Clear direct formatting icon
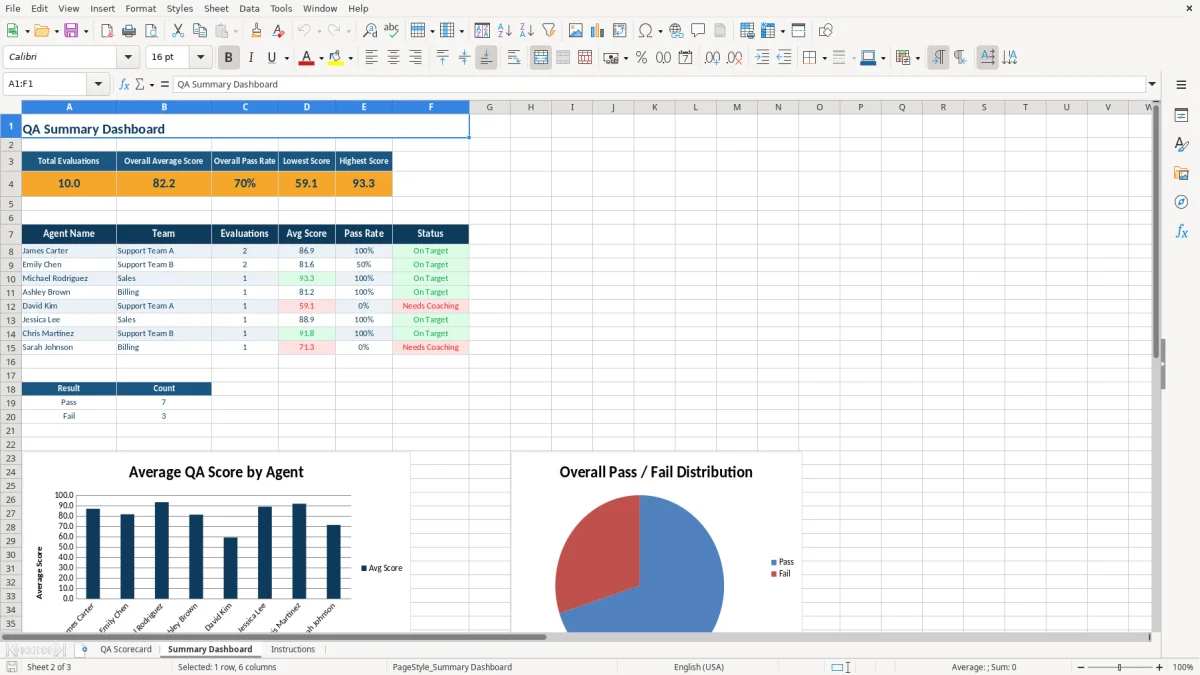 tap(279, 31)
